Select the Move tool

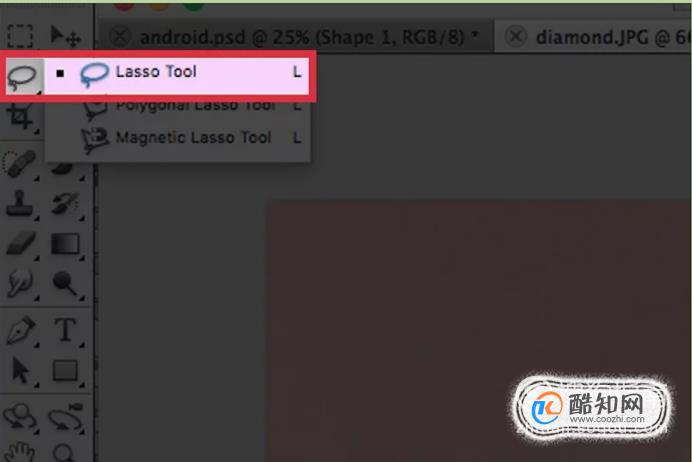[x=65, y=36]
